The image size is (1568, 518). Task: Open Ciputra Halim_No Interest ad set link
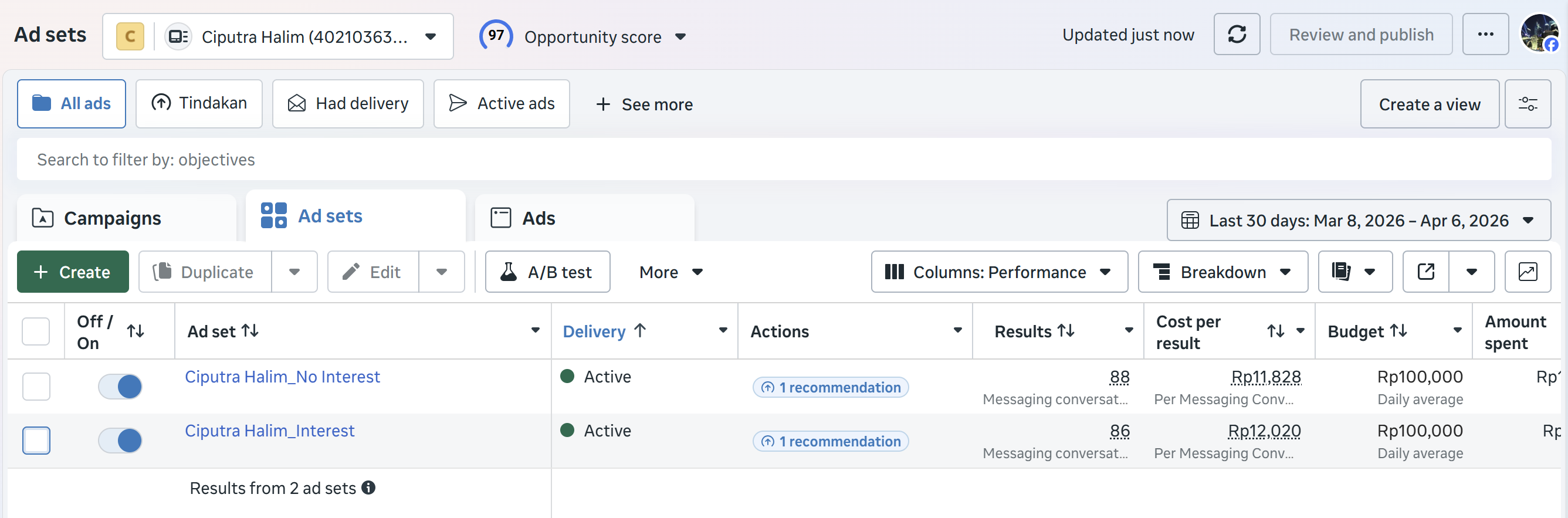point(282,377)
